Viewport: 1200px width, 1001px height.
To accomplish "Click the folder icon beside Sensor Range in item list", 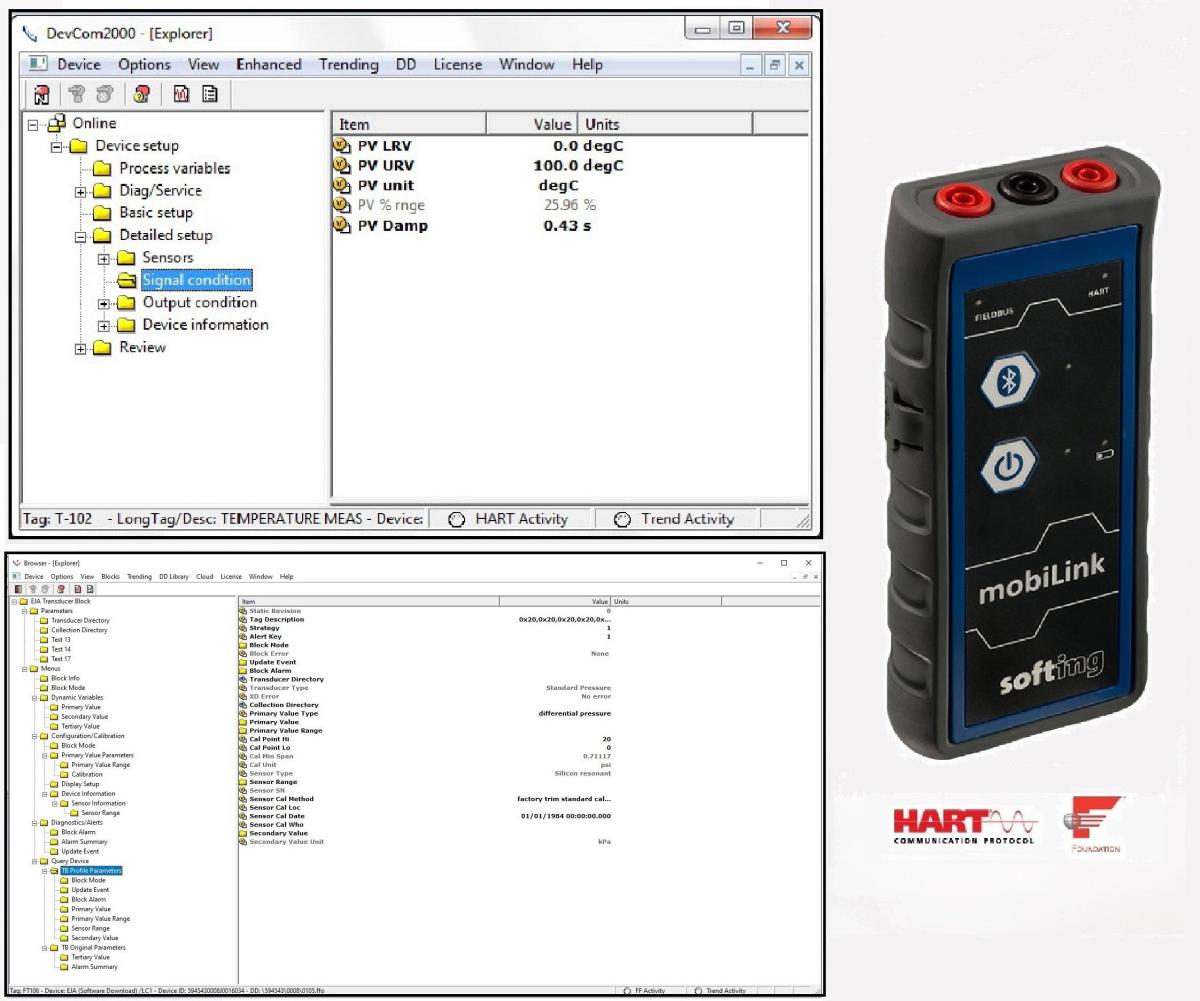I will [243, 782].
